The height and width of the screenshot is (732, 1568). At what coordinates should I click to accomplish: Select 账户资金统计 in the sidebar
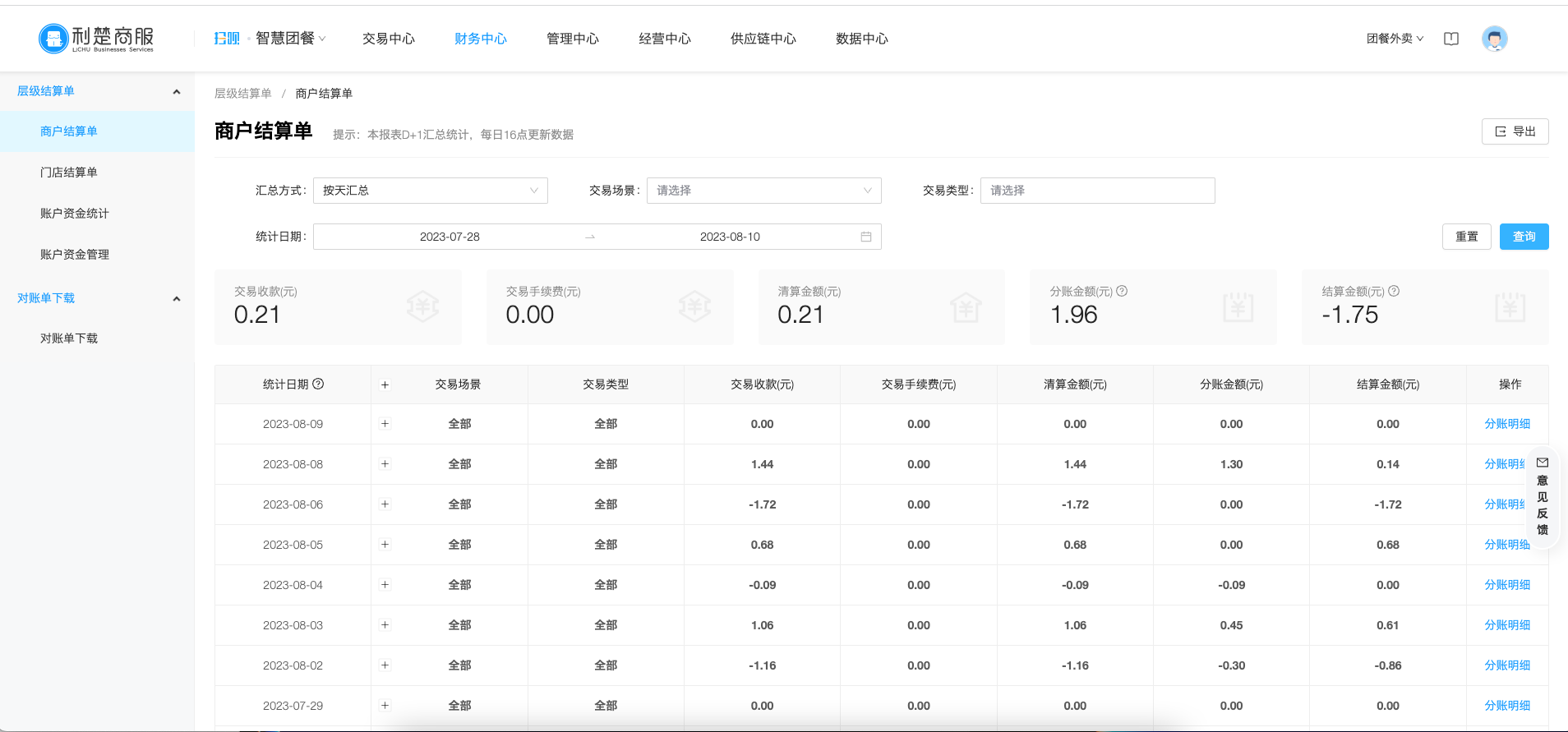(97, 214)
